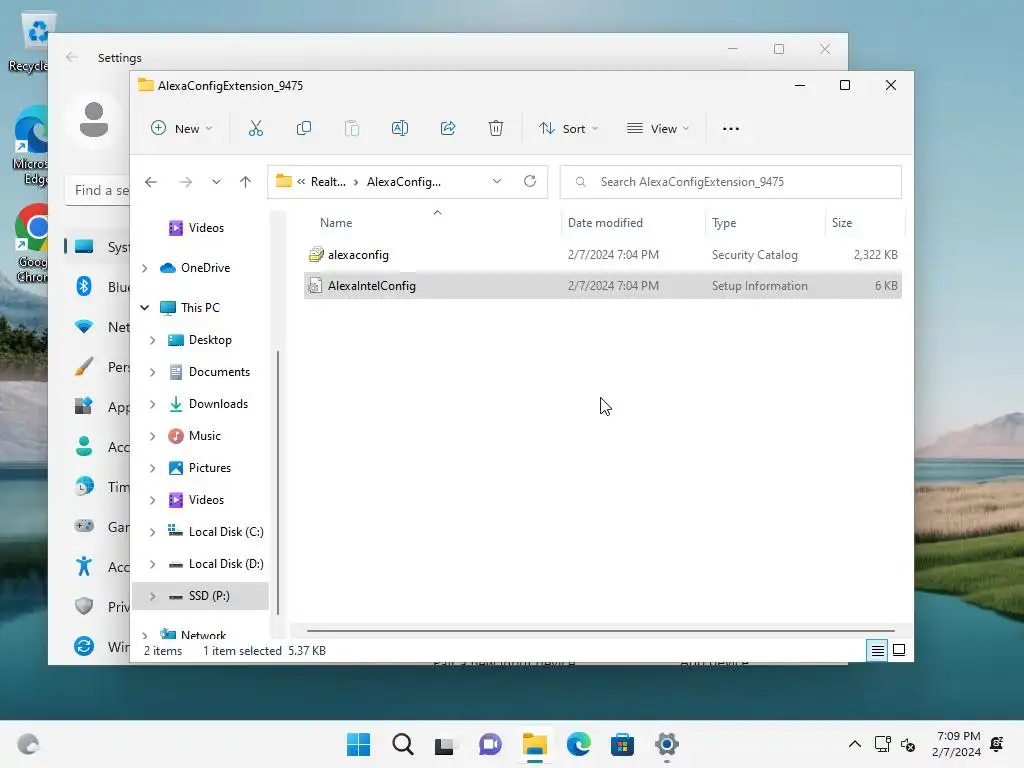Click AlexaConfig... breadcrumb segment
Viewport: 1024px width, 768px height.
click(404, 182)
